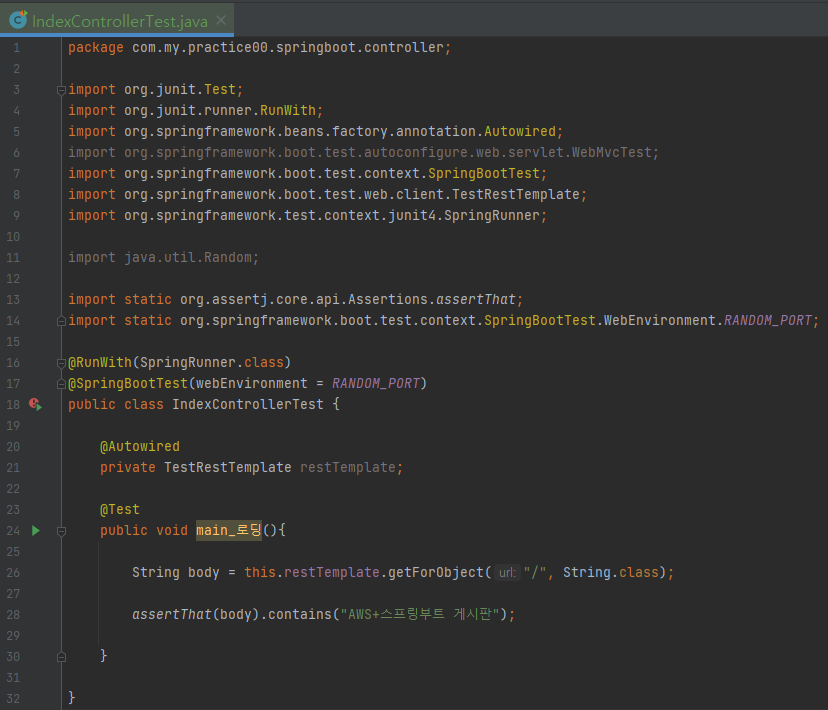Click the String body variable declaration
The image size is (828, 710).
[175, 572]
